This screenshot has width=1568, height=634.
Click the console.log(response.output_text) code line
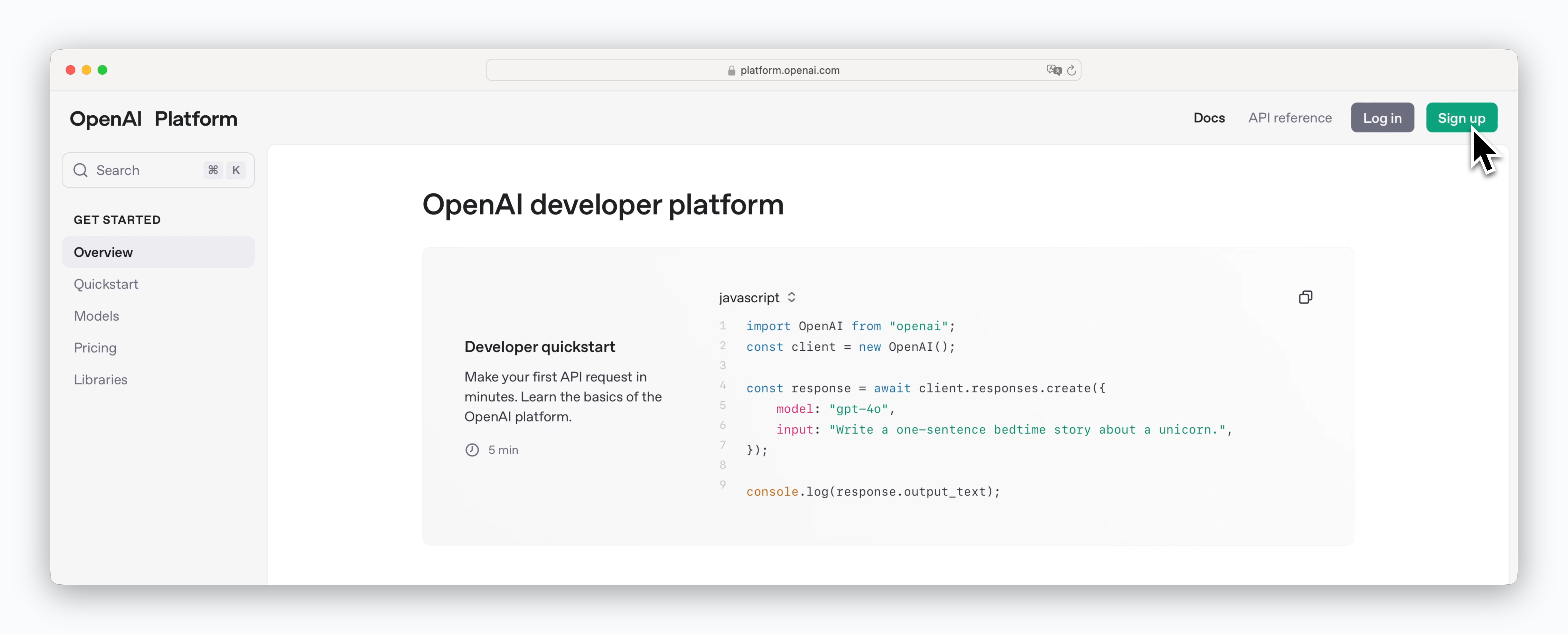pyautogui.click(x=873, y=492)
